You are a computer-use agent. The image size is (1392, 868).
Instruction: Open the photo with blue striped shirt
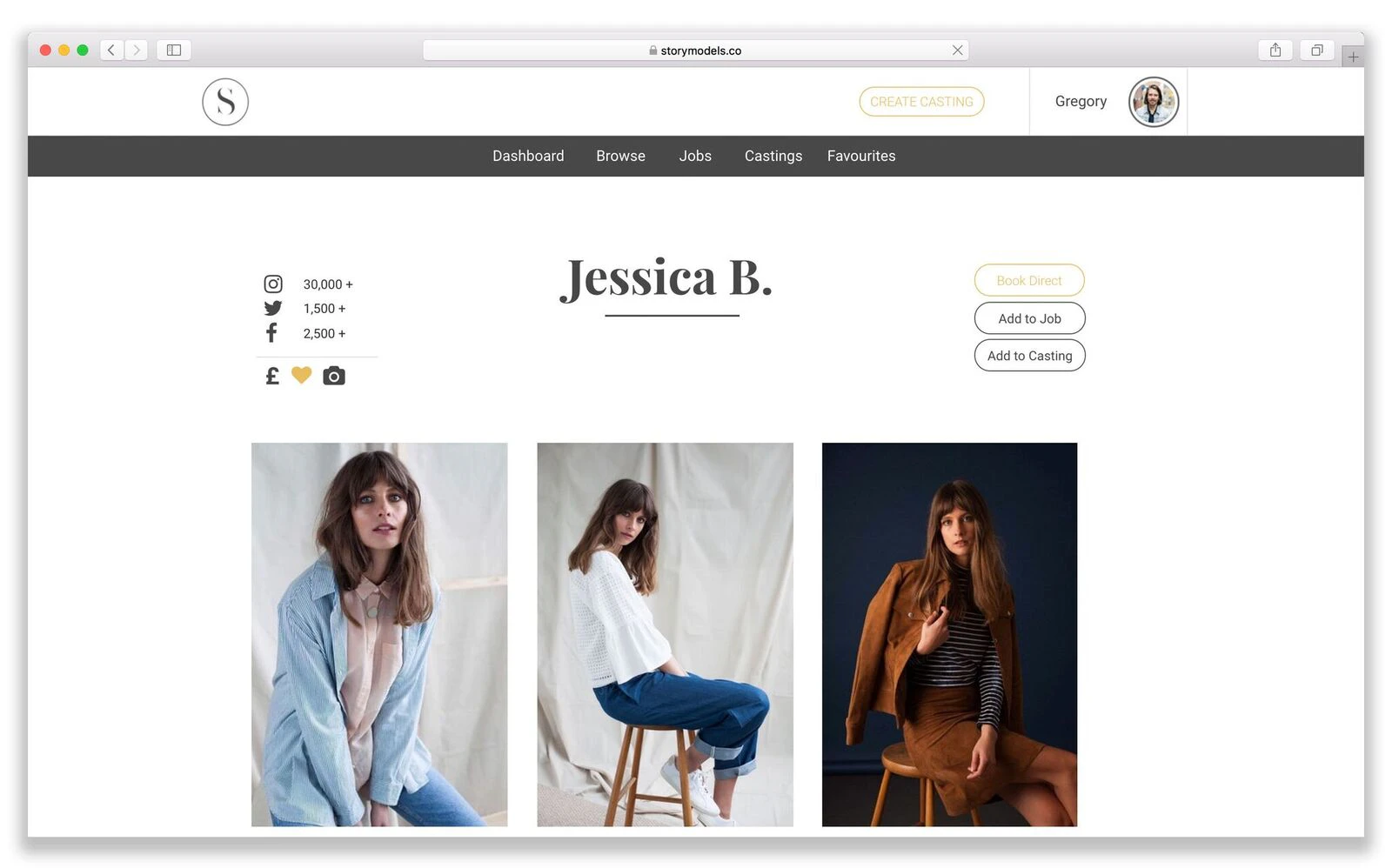(x=379, y=634)
